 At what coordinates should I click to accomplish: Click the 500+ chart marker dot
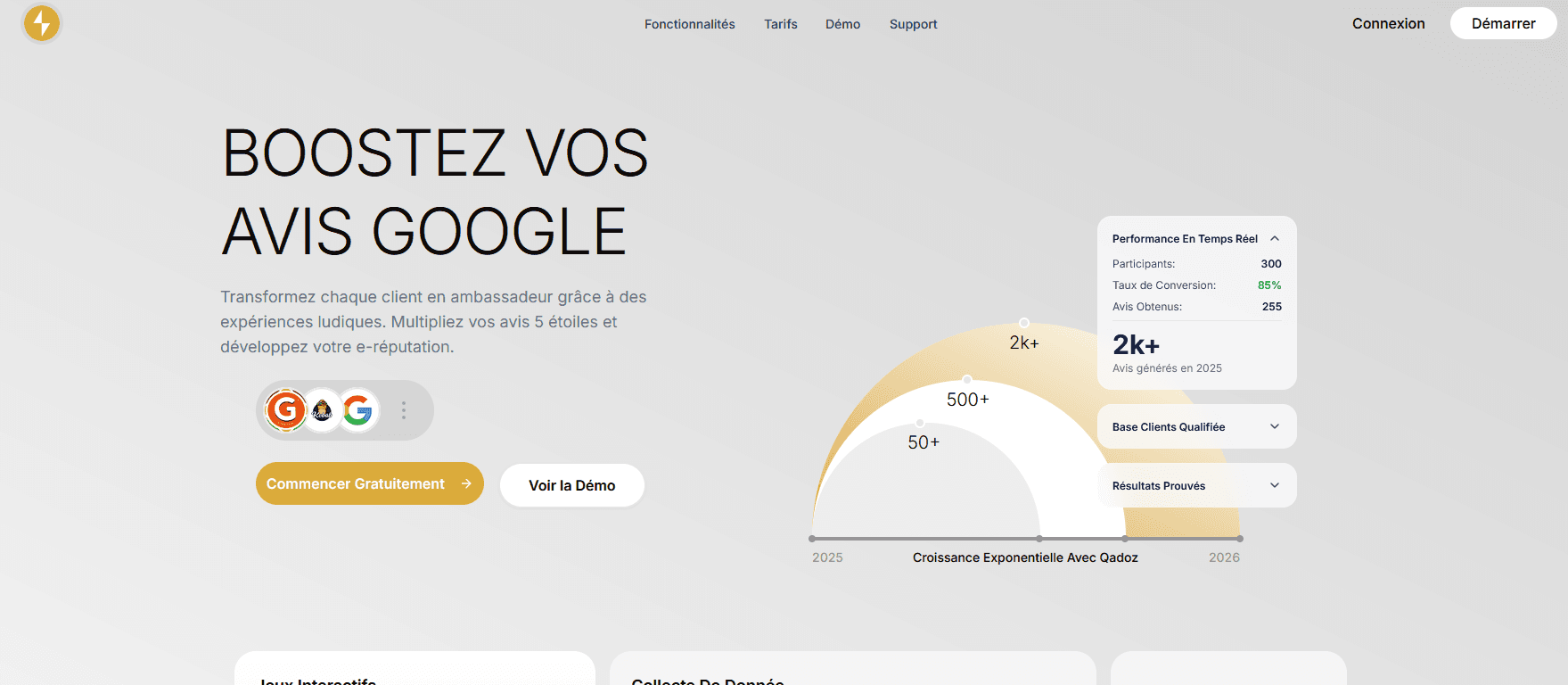(967, 380)
